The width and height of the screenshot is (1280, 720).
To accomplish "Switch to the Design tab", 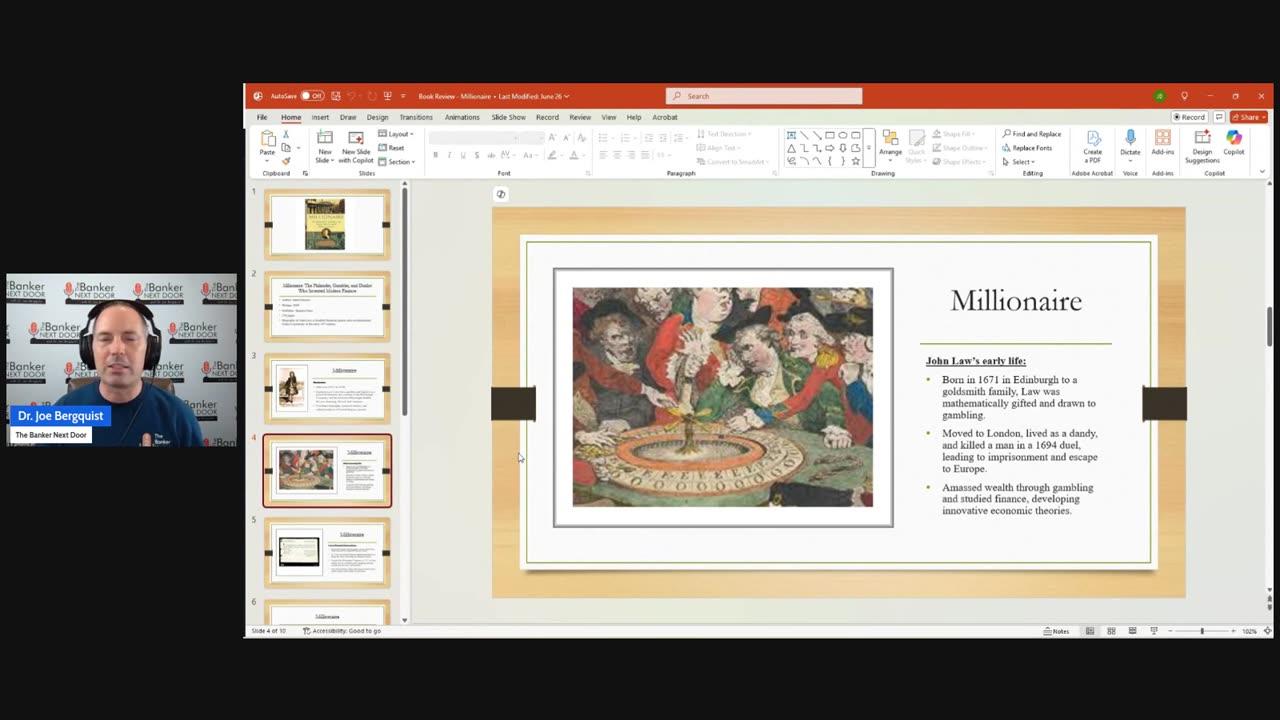I will point(377,117).
